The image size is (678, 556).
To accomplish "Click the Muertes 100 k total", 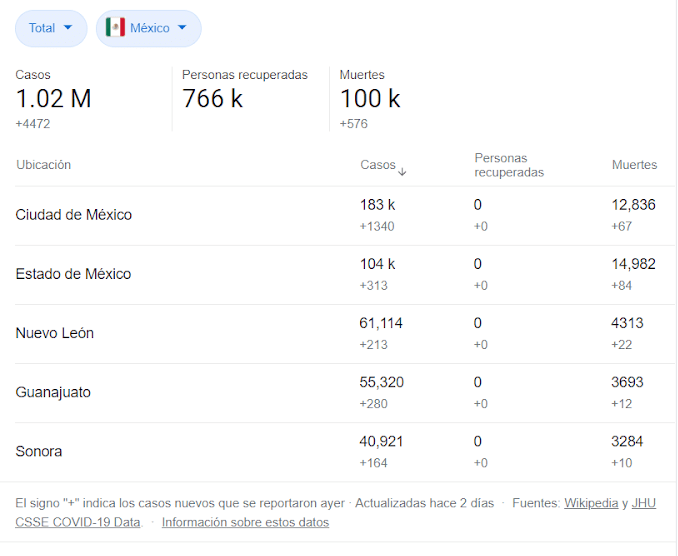I will pos(370,99).
